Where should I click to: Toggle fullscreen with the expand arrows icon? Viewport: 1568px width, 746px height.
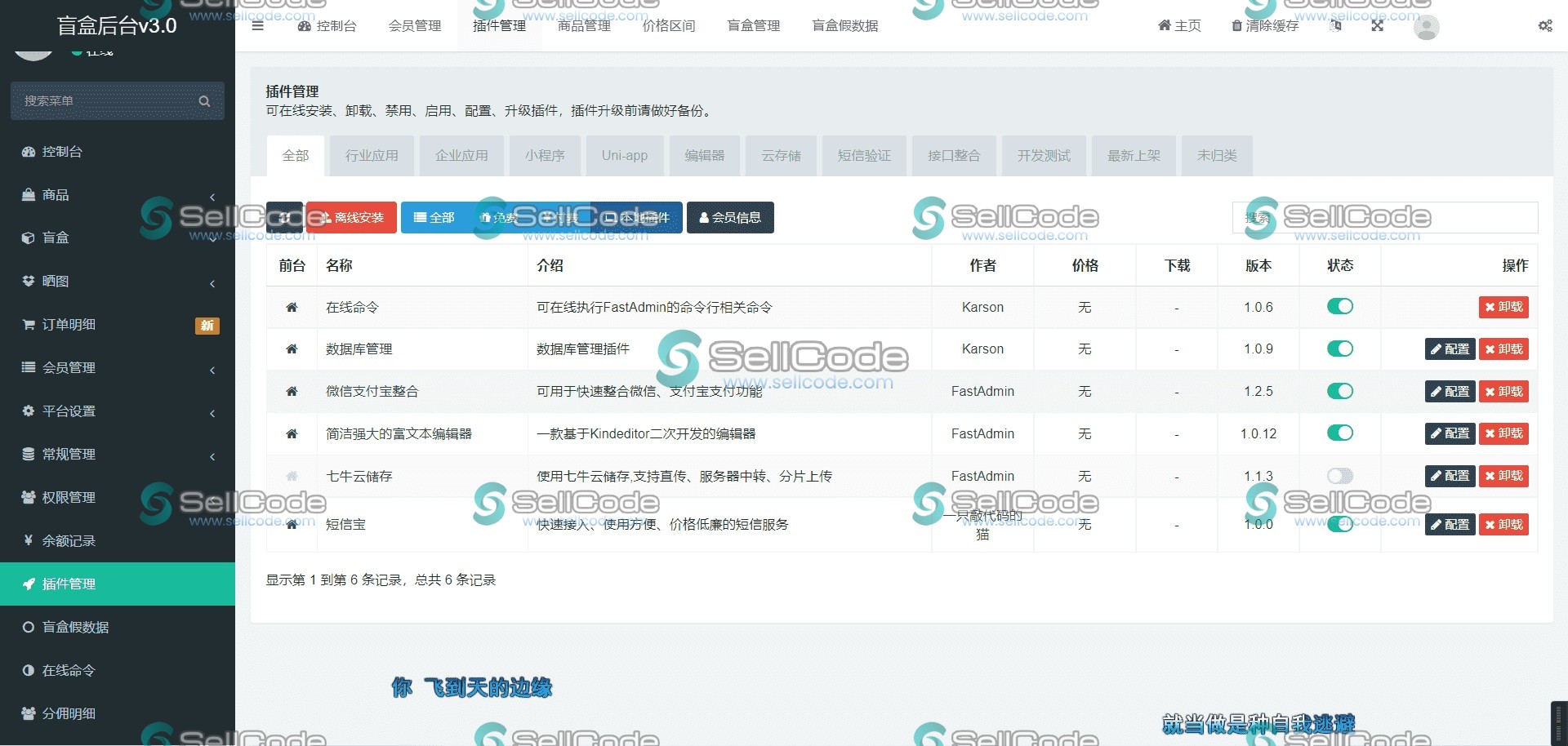pyautogui.click(x=1377, y=25)
